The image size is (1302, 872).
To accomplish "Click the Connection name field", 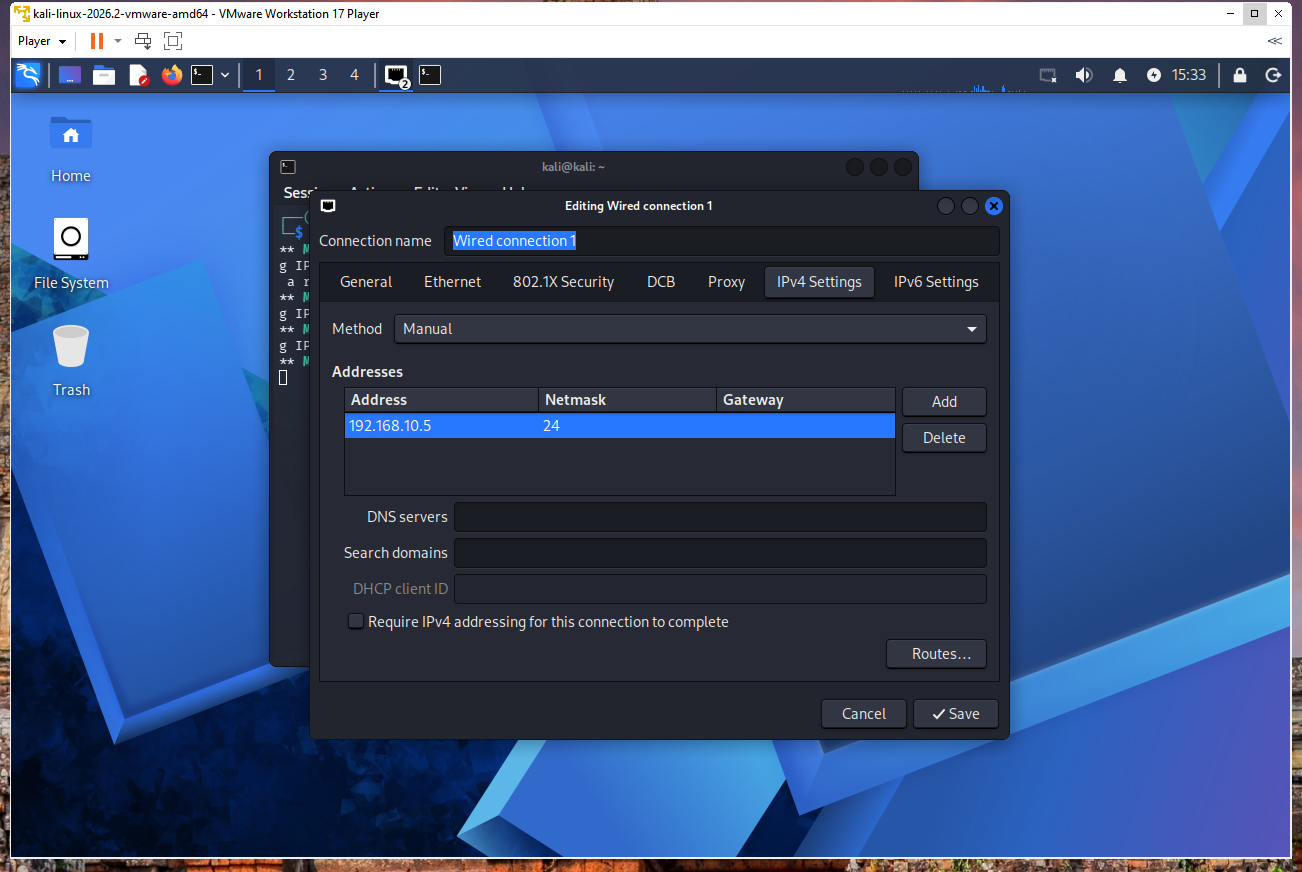I will pos(721,241).
